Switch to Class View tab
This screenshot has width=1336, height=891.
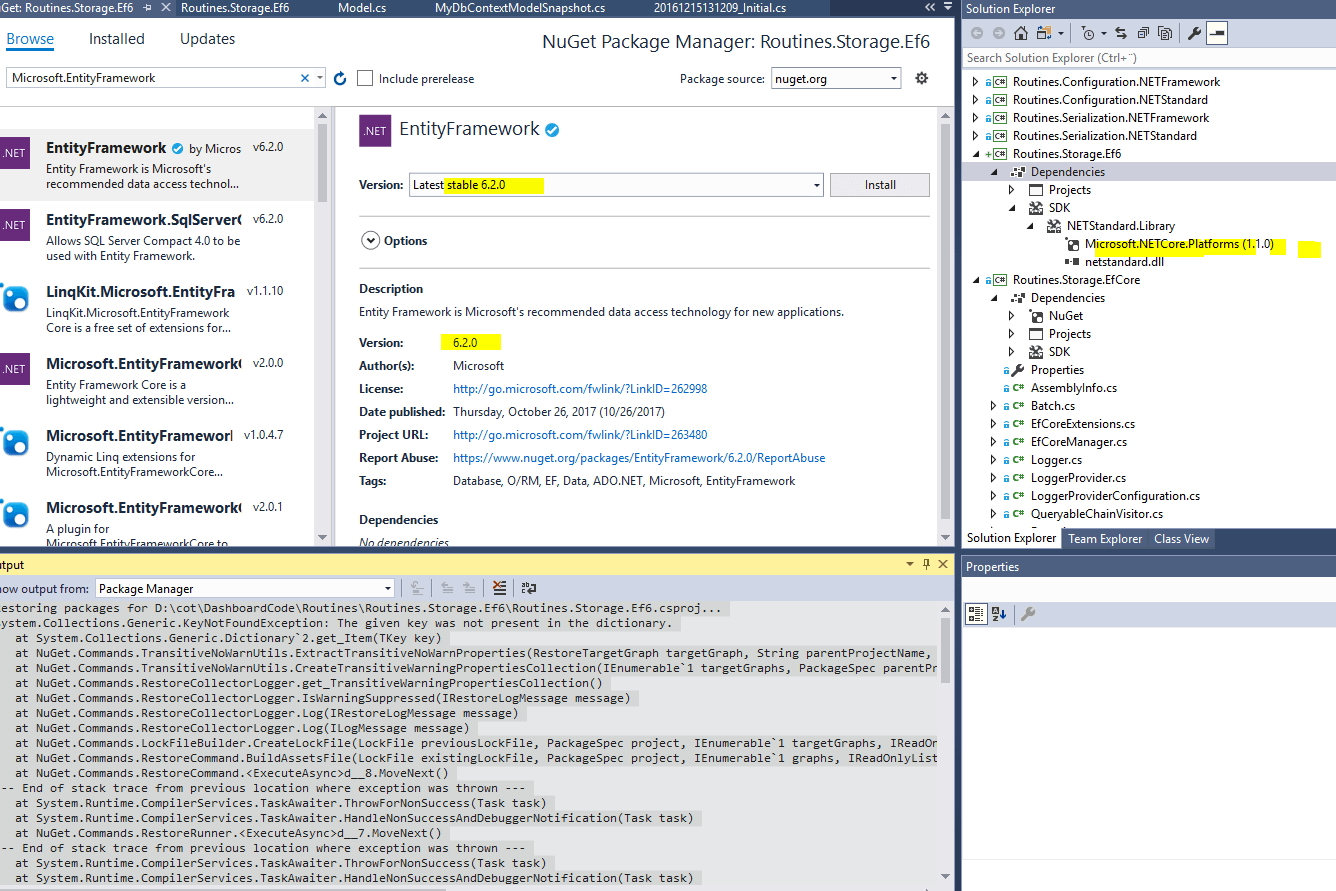1181,539
